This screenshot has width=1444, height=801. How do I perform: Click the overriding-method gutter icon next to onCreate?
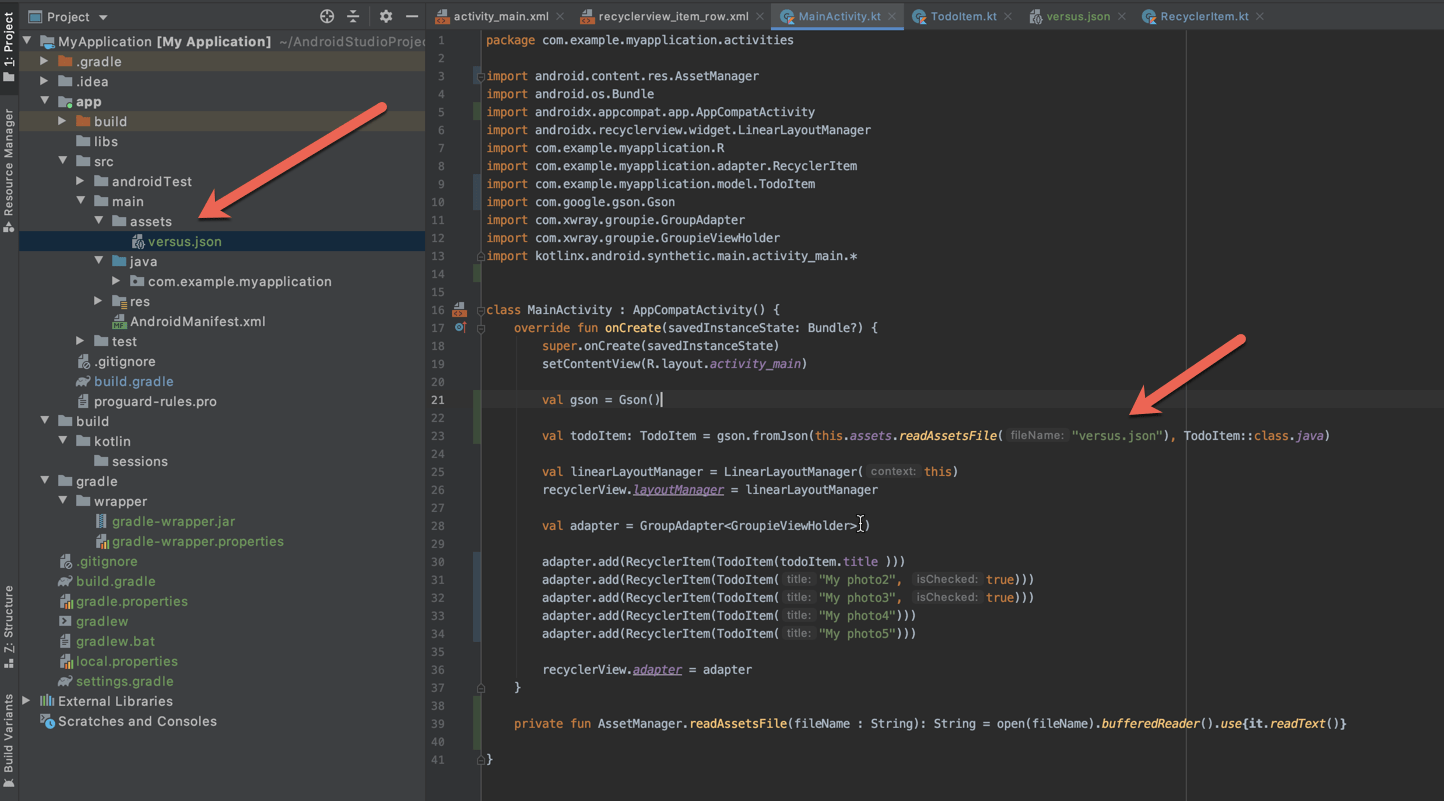tap(460, 328)
